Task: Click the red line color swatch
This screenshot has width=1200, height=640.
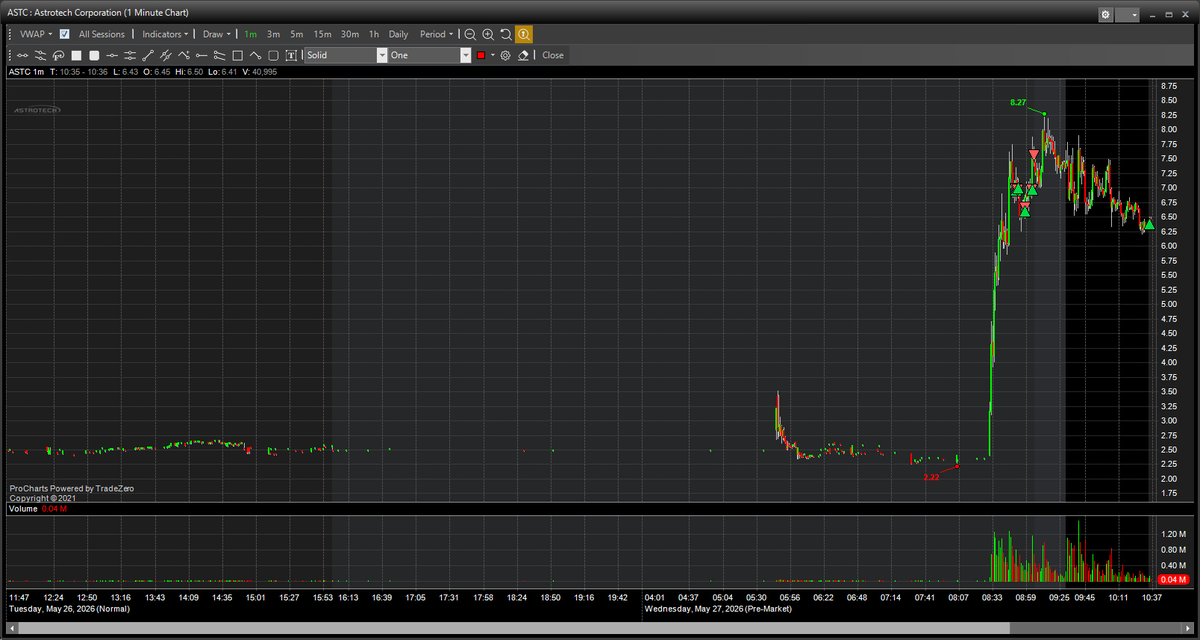Action: pyautogui.click(x=481, y=55)
